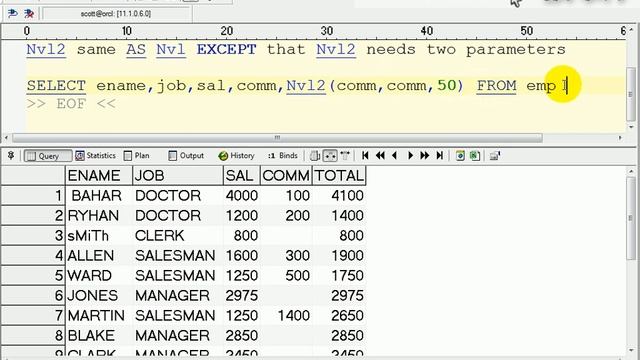Toggle the auto-fit columns icon
This screenshot has height=360, width=640.
(330, 156)
